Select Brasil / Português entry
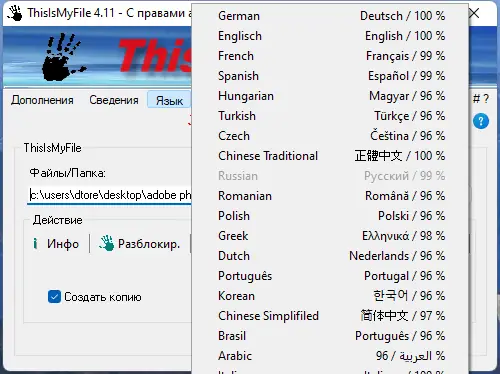The width and height of the screenshot is (500, 374). pos(331,336)
